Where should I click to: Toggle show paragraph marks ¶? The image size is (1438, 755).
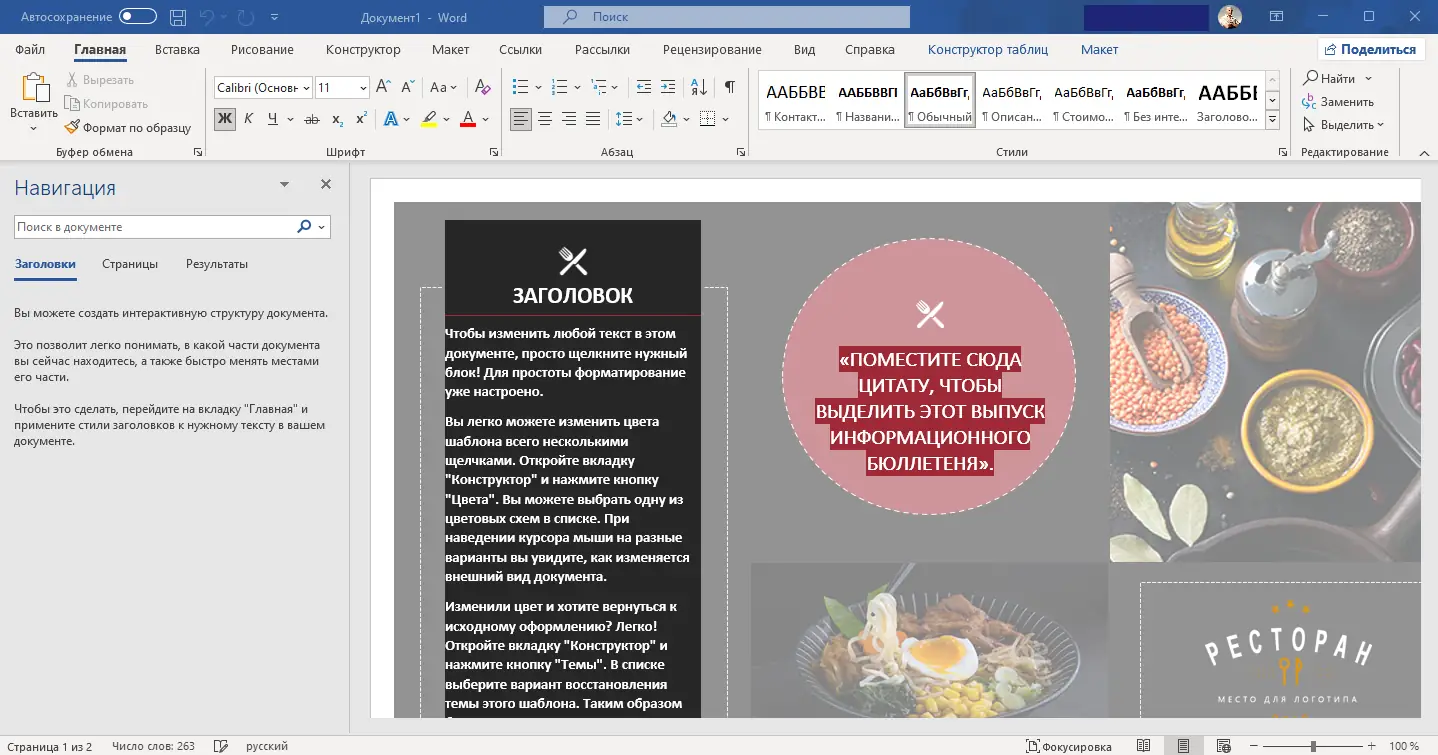[x=730, y=87]
